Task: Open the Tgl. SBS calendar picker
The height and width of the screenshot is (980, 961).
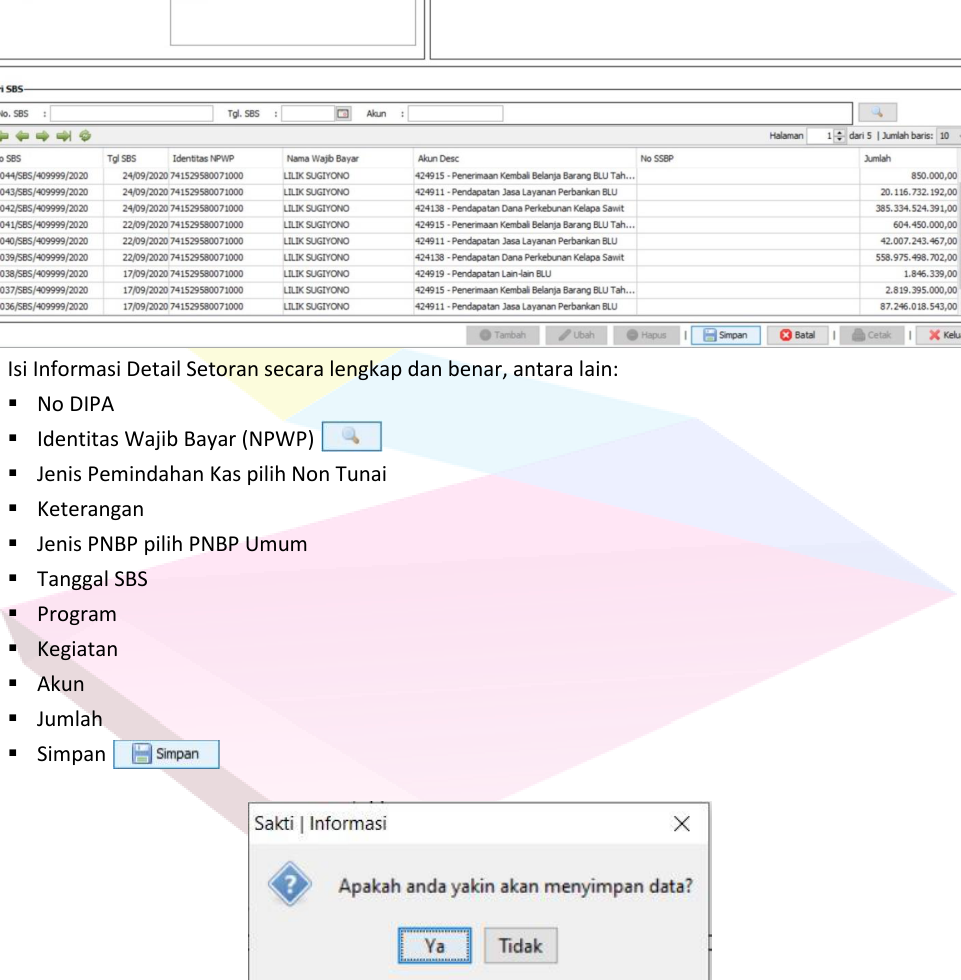Action: tap(343, 114)
